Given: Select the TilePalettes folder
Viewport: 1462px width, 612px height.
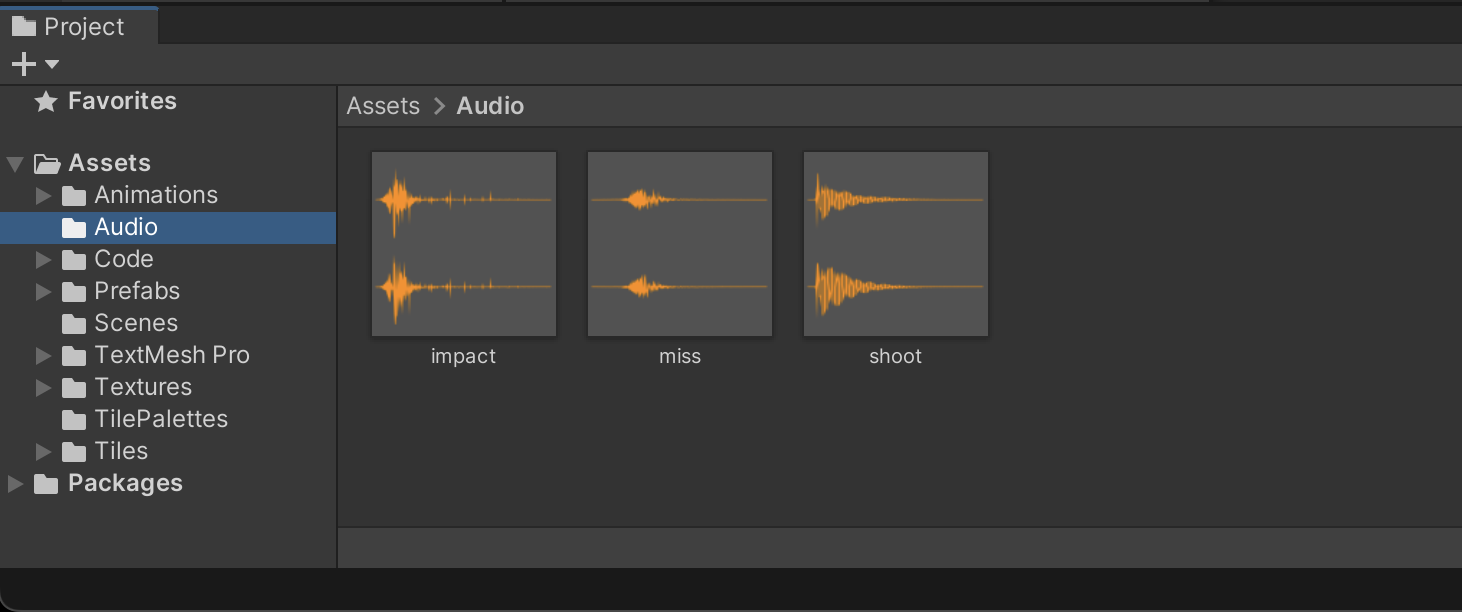Looking at the screenshot, I should pos(160,419).
